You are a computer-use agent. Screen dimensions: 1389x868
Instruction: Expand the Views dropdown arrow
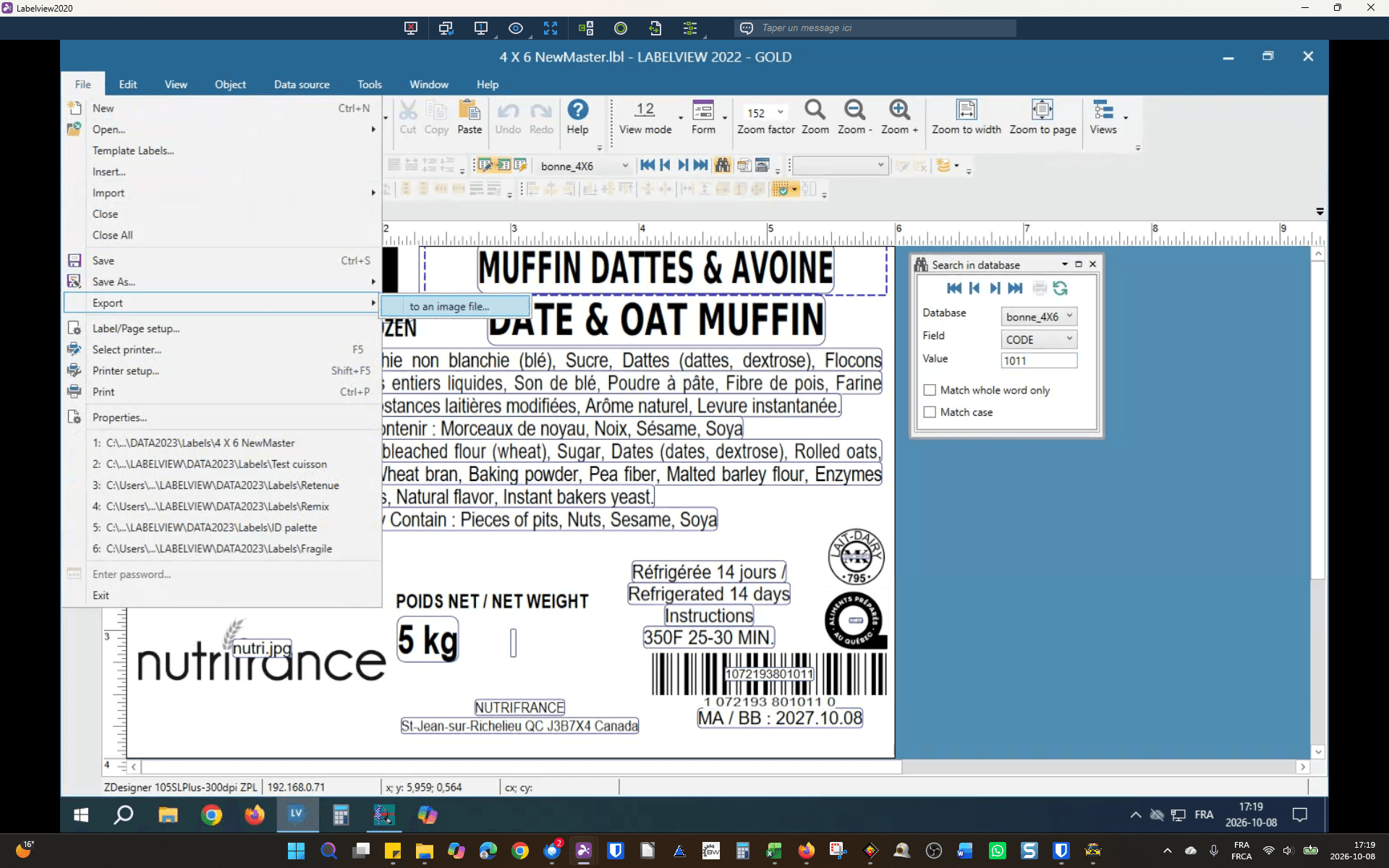pos(1126,117)
